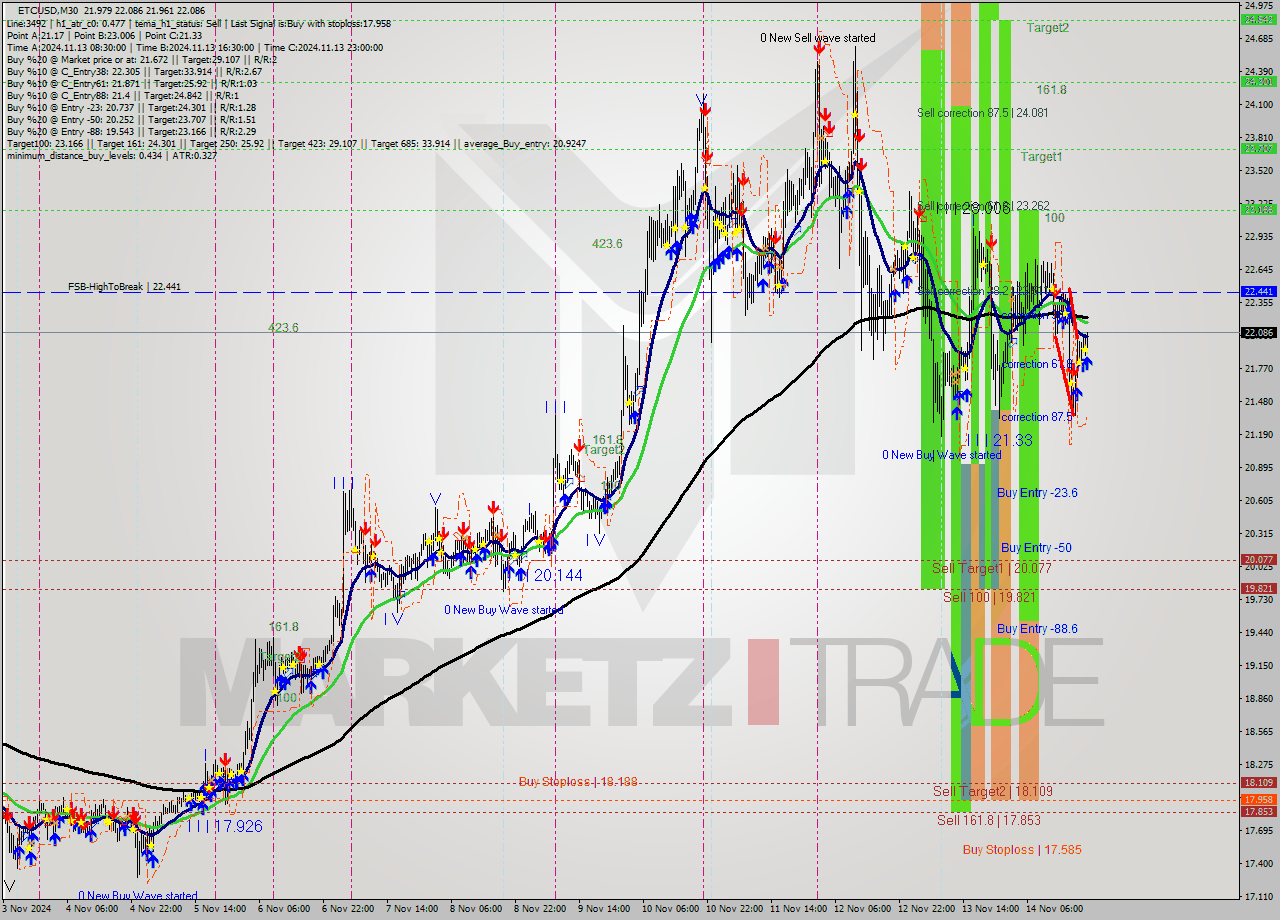Click red price tag 19.821

(x=1258, y=589)
